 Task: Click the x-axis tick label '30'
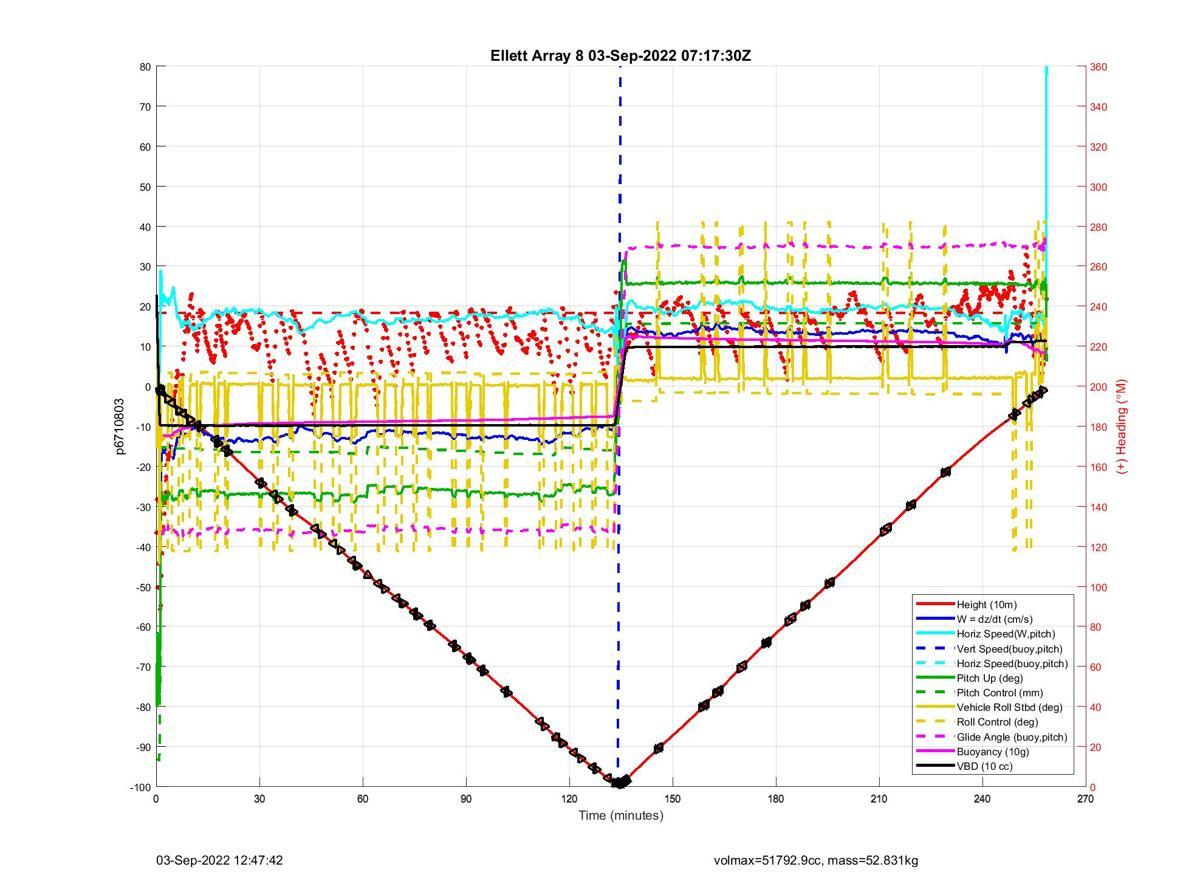pyautogui.click(x=259, y=799)
